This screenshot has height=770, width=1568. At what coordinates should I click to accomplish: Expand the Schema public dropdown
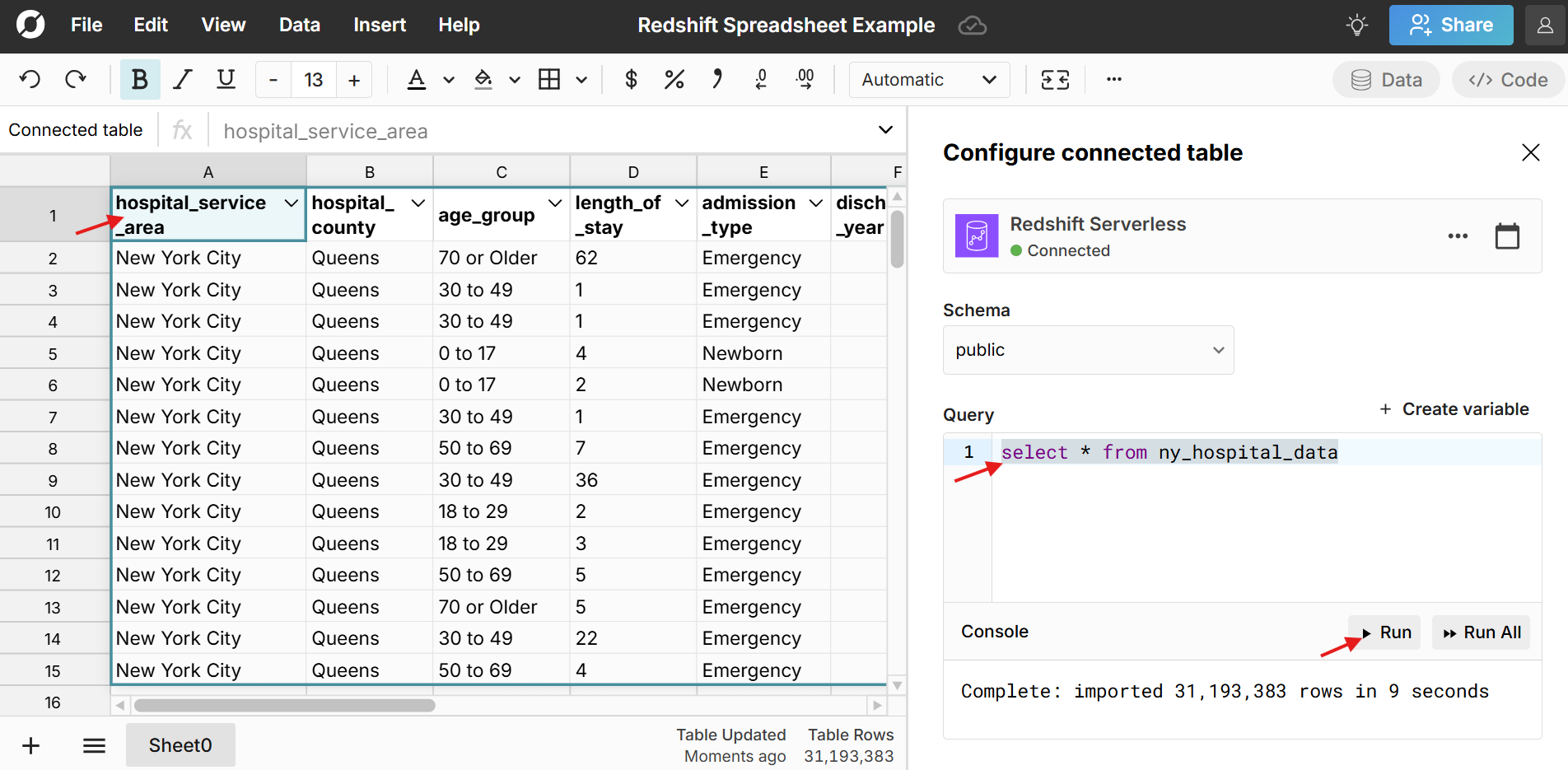pos(1088,350)
